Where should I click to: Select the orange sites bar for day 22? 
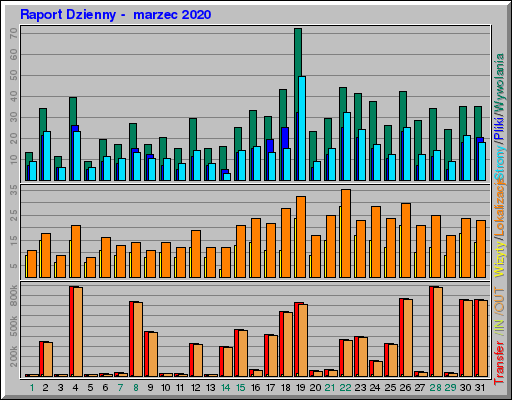(346, 233)
